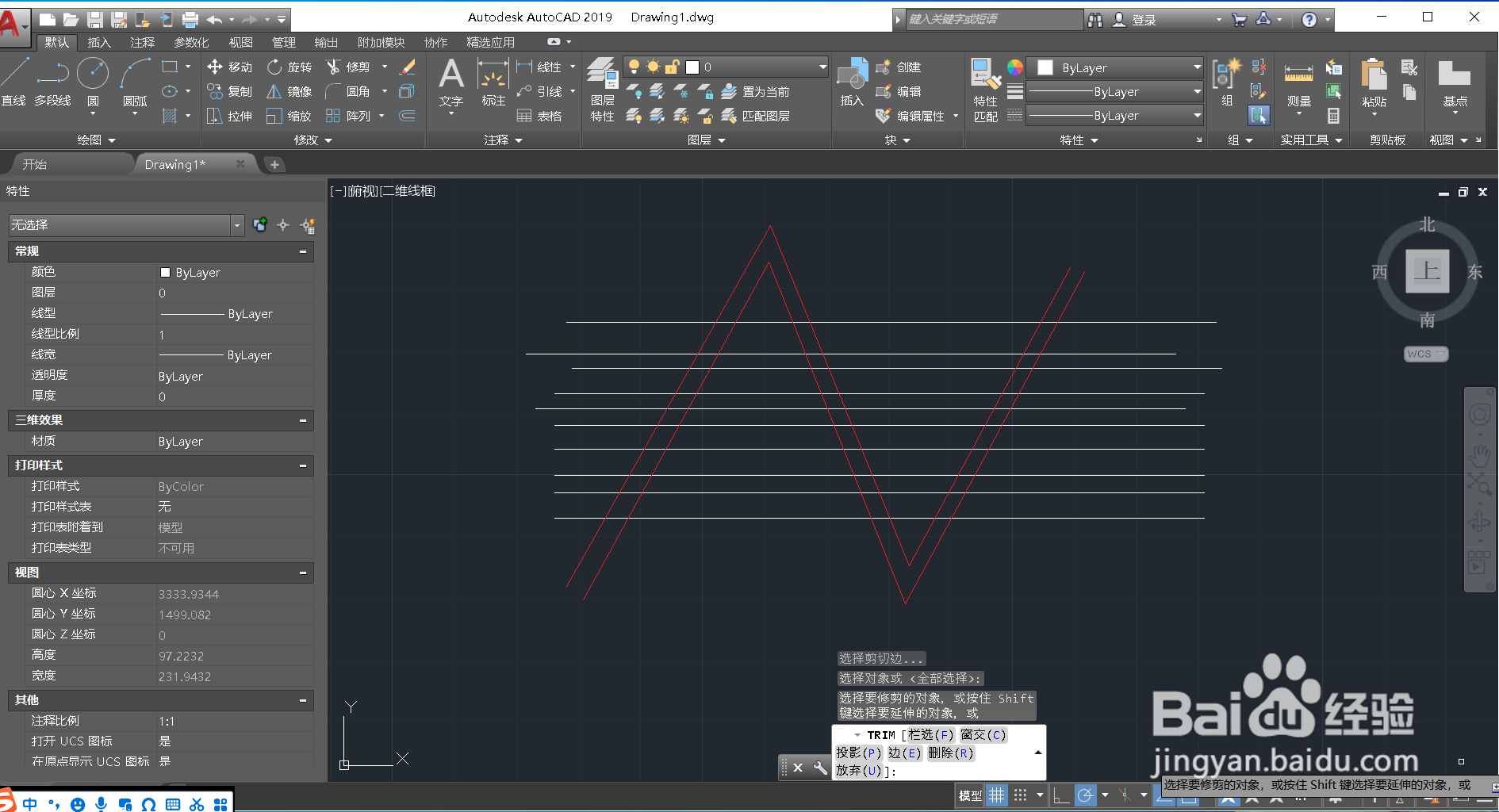Screen dimensions: 1499x812
Task: Expand the Annotation (注释) panel
Action: [x=504, y=140]
